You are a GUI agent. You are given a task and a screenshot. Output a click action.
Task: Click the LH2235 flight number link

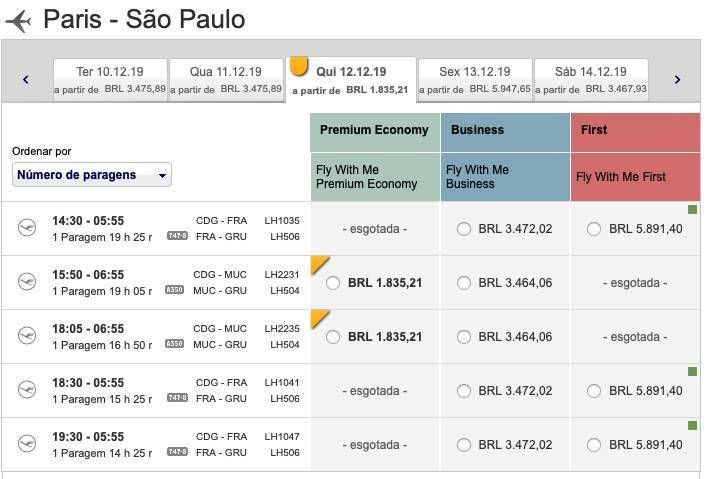282,329
